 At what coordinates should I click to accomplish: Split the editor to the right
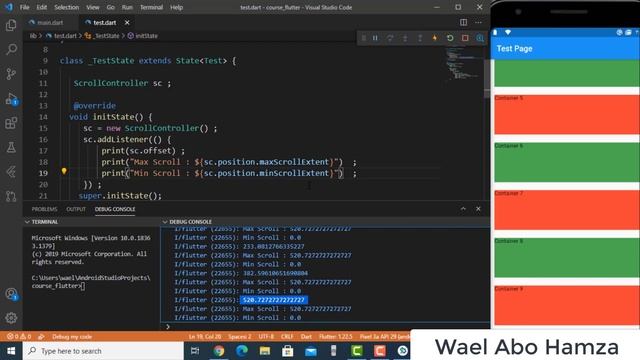(463, 22)
